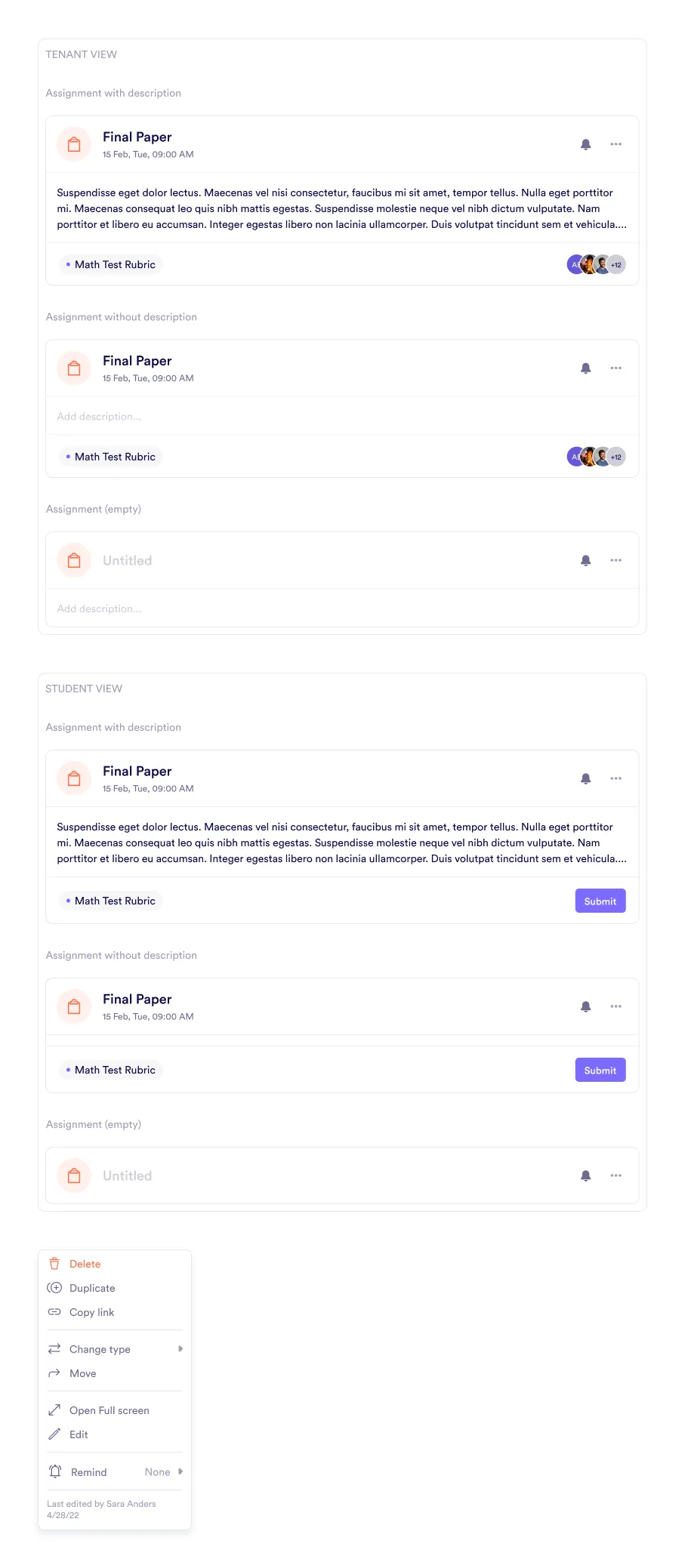Open the Remind None submenu arrow
The height and width of the screenshot is (1568, 685).
(x=181, y=1471)
